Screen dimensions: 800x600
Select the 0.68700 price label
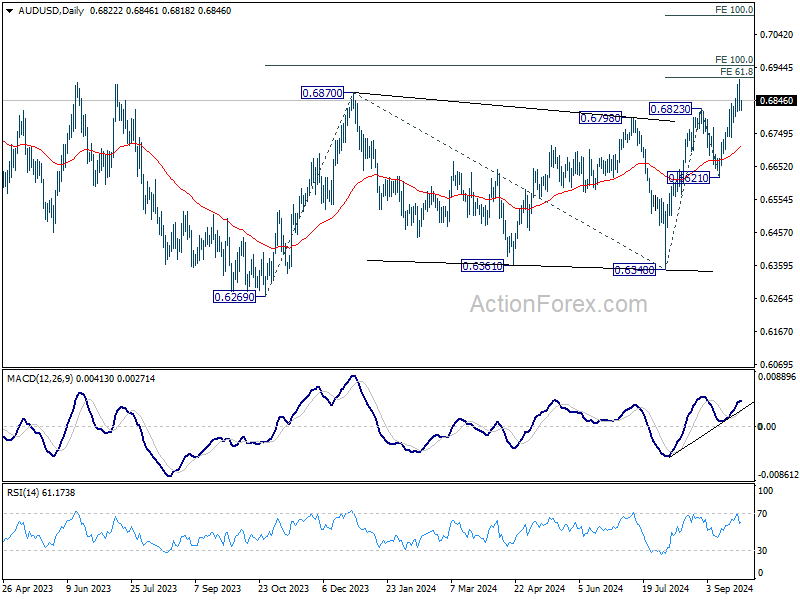pos(322,93)
